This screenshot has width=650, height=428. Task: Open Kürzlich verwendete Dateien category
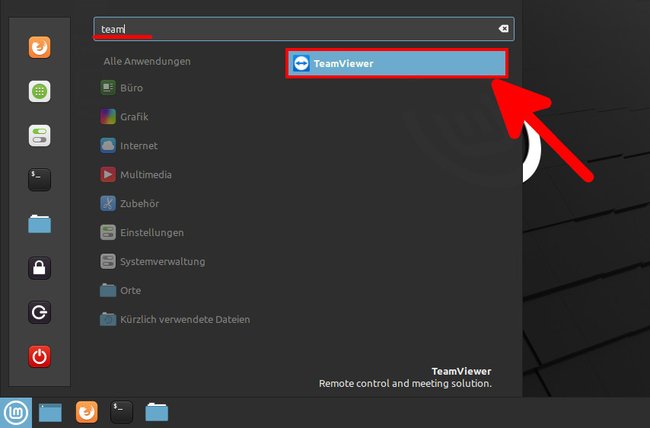point(175,319)
